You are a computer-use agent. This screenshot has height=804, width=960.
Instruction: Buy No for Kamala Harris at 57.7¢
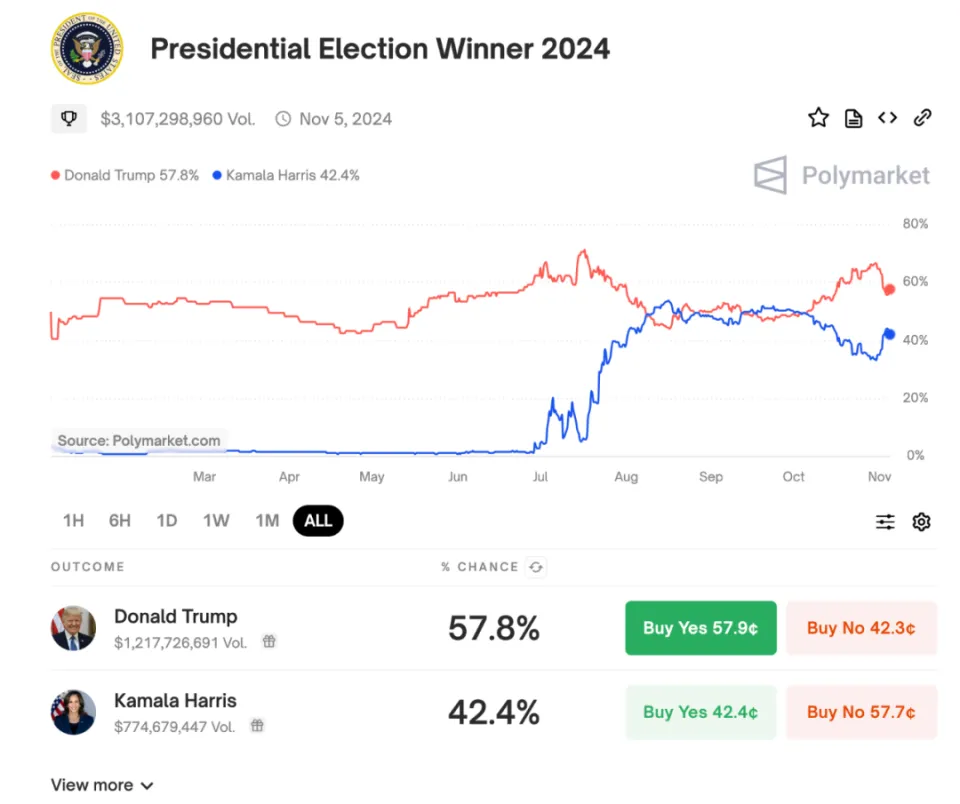click(861, 712)
